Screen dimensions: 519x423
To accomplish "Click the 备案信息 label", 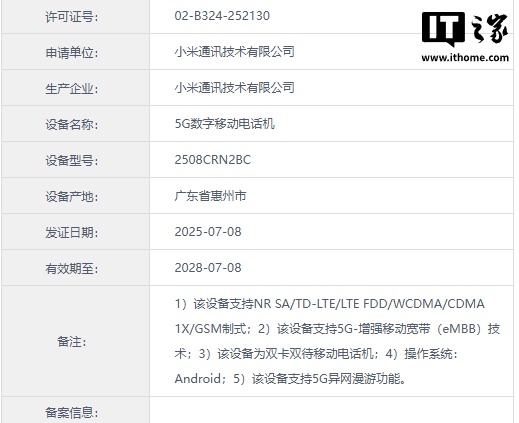I will coord(72,413).
